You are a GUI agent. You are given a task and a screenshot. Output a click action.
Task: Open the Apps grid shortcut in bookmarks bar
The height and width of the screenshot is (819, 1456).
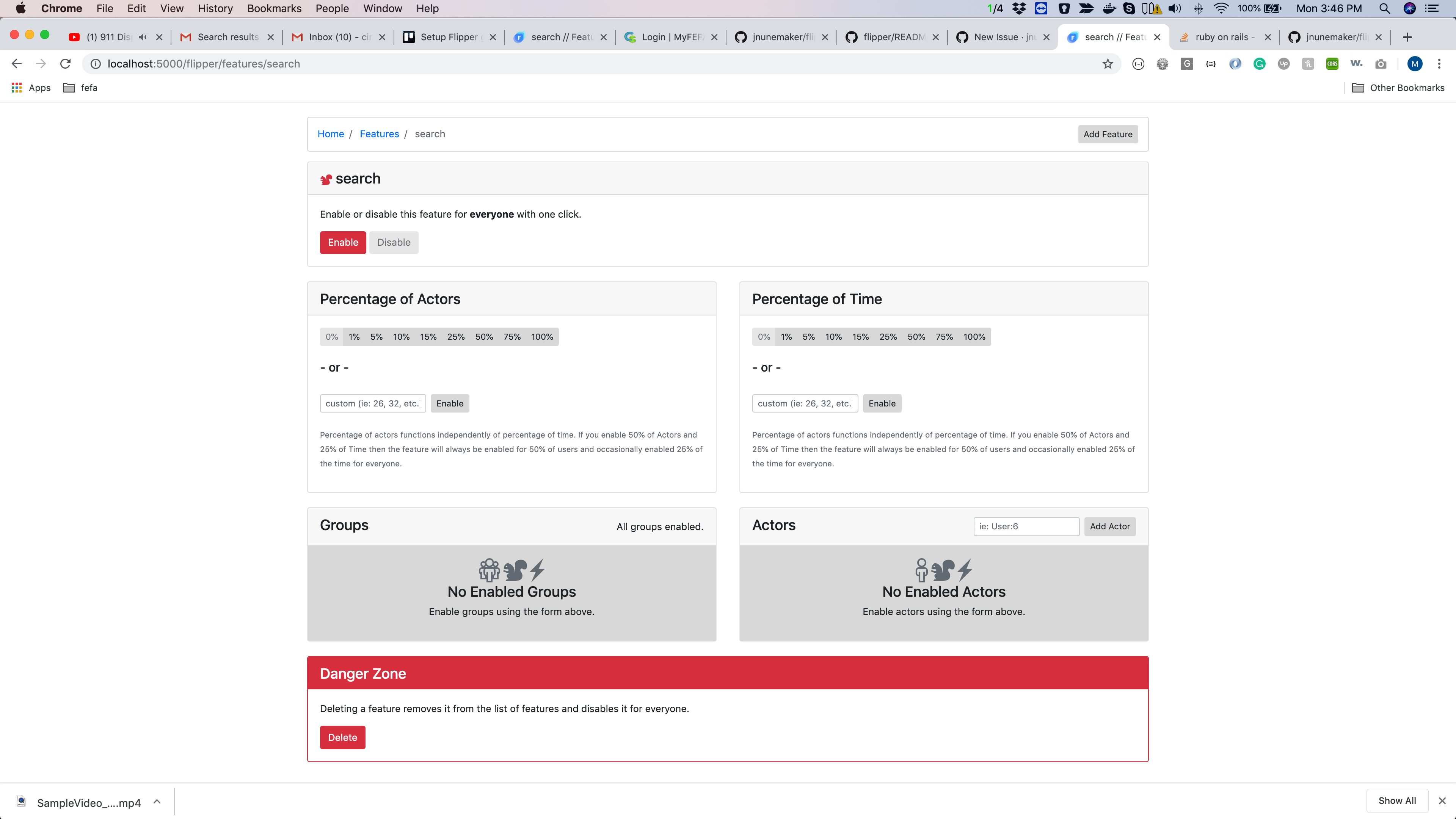(x=16, y=88)
